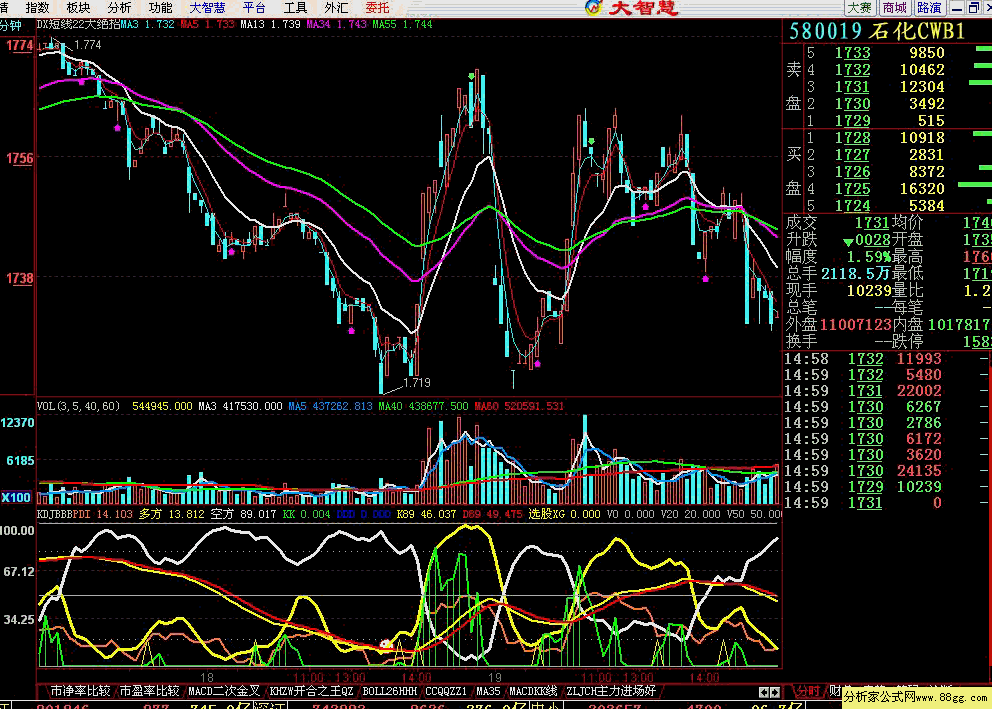Switch to the 市盈率比较 indicator tab
This screenshot has height=709, width=992.
[150, 691]
